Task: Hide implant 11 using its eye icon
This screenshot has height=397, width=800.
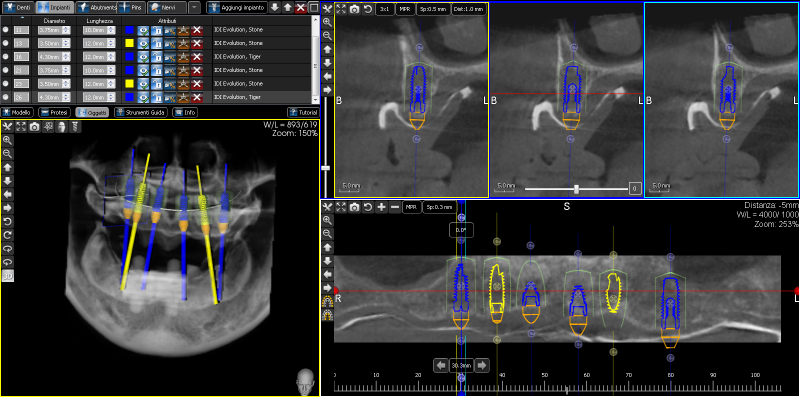Action: coord(143,30)
